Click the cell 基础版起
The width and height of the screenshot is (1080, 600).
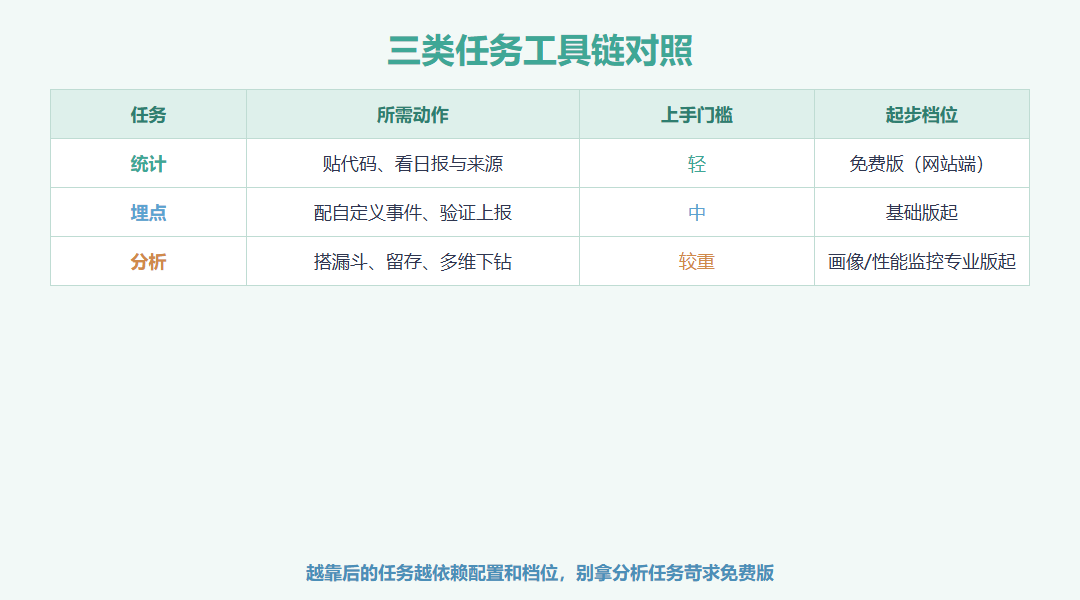(922, 213)
